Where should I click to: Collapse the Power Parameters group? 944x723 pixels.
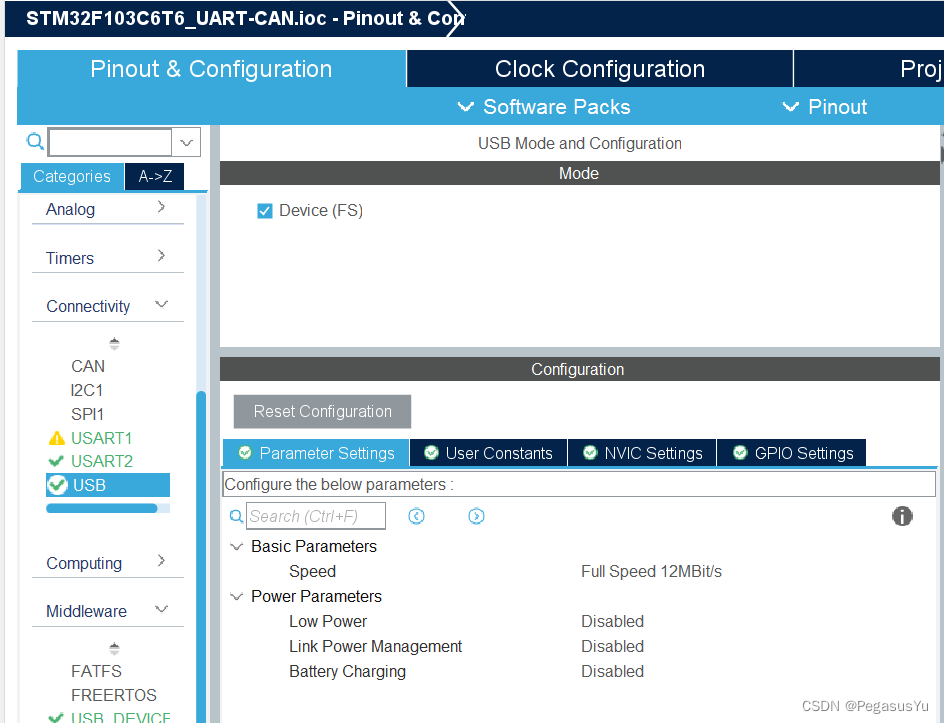point(237,597)
